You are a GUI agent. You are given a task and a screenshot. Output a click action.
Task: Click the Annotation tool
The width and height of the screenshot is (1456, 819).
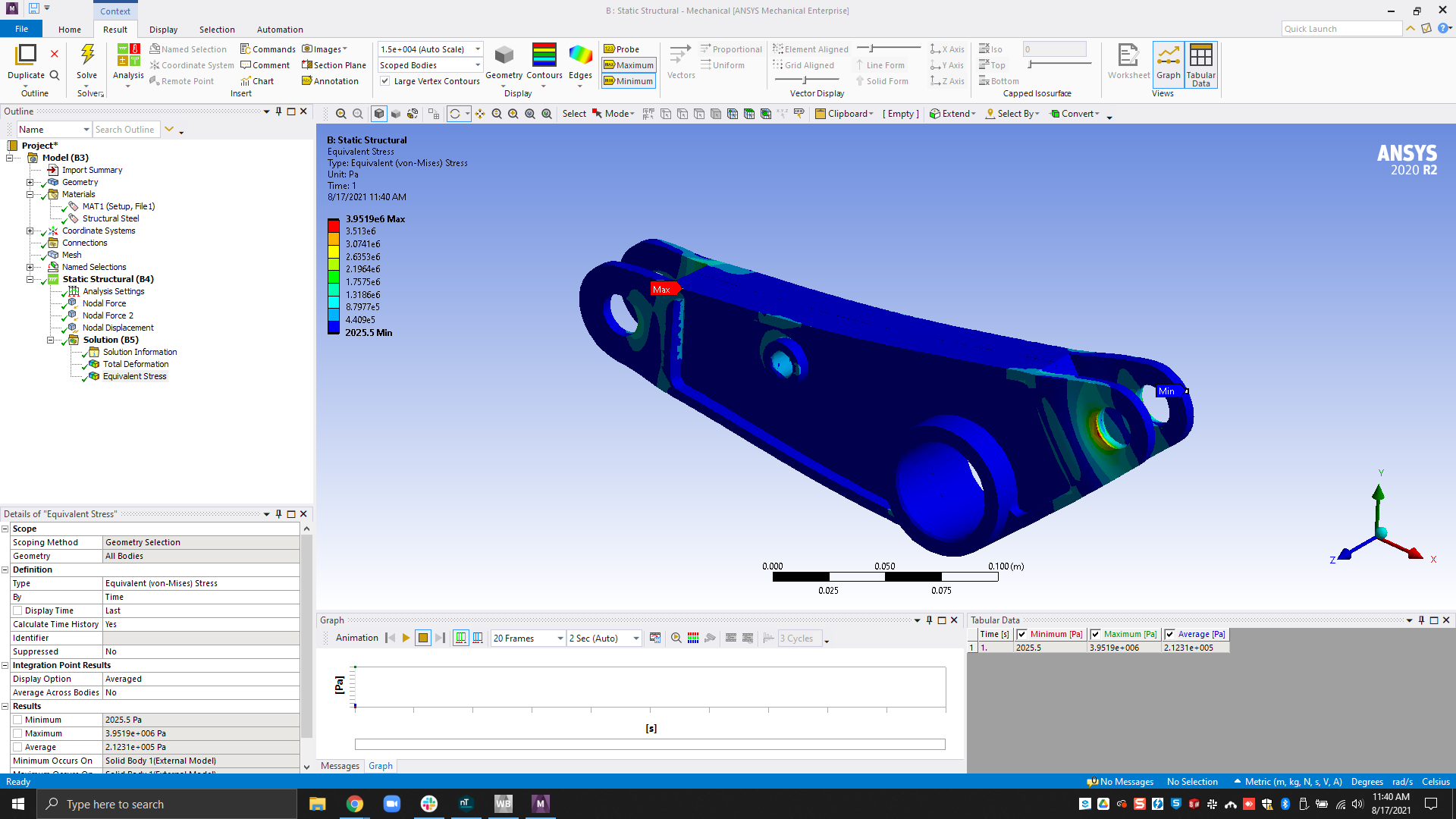(330, 81)
